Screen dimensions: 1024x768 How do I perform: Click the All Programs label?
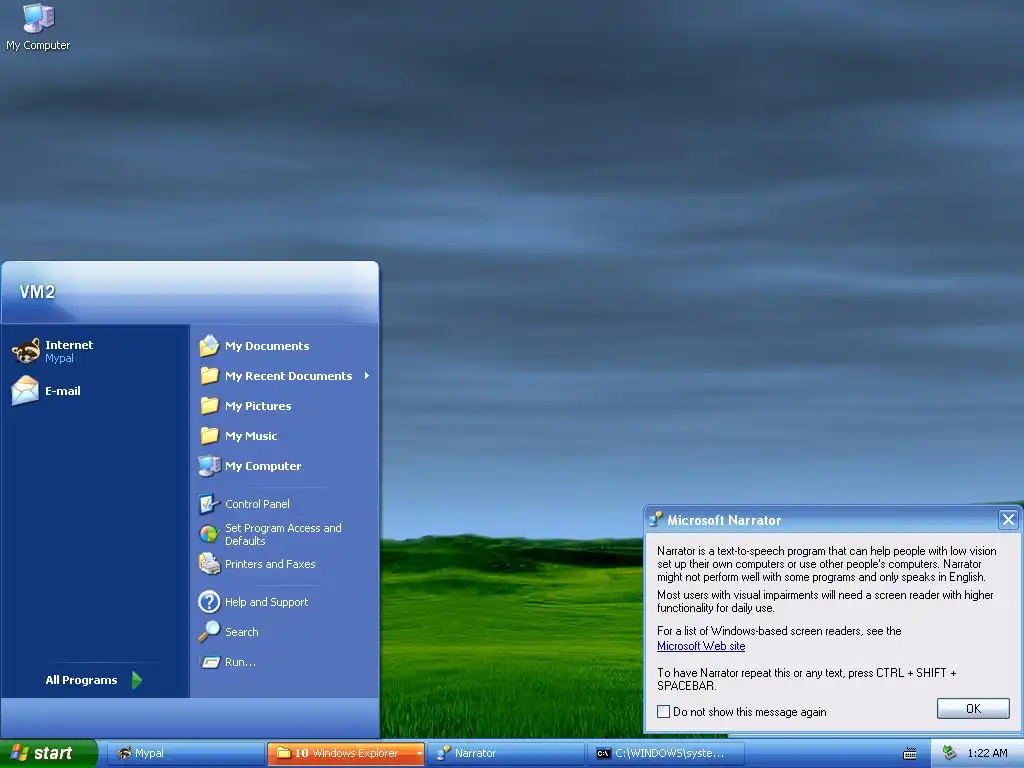click(81, 680)
